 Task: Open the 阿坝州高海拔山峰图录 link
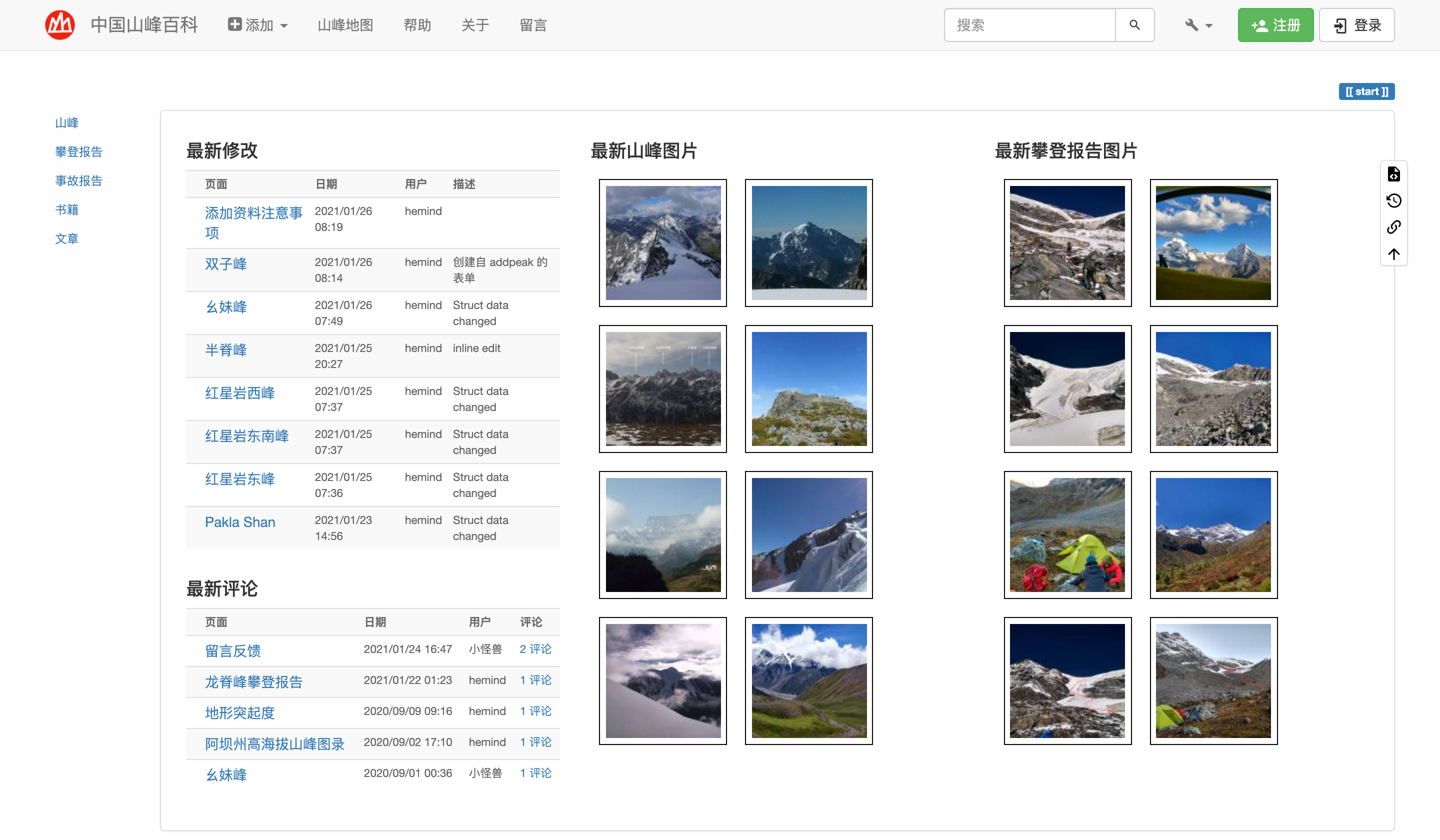tap(275, 743)
